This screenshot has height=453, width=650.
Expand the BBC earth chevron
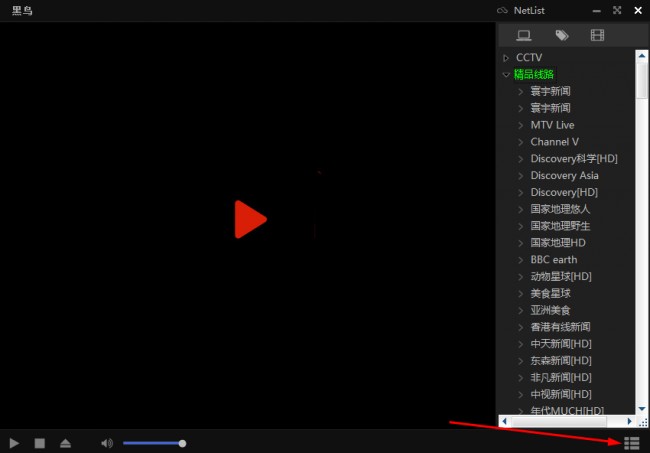click(x=521, y=260)
